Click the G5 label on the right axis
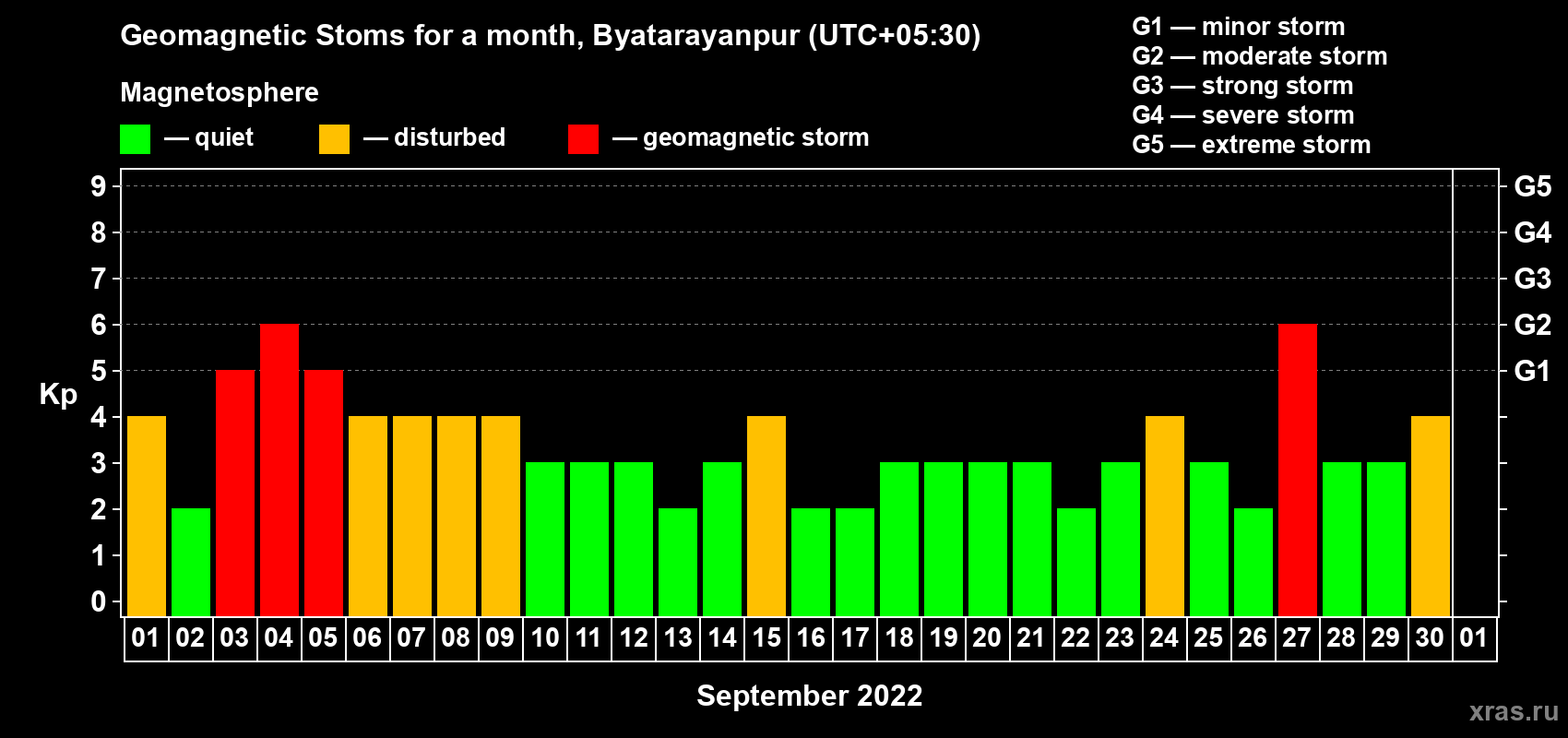The image size is (1568, 738). click(1533, 186)
